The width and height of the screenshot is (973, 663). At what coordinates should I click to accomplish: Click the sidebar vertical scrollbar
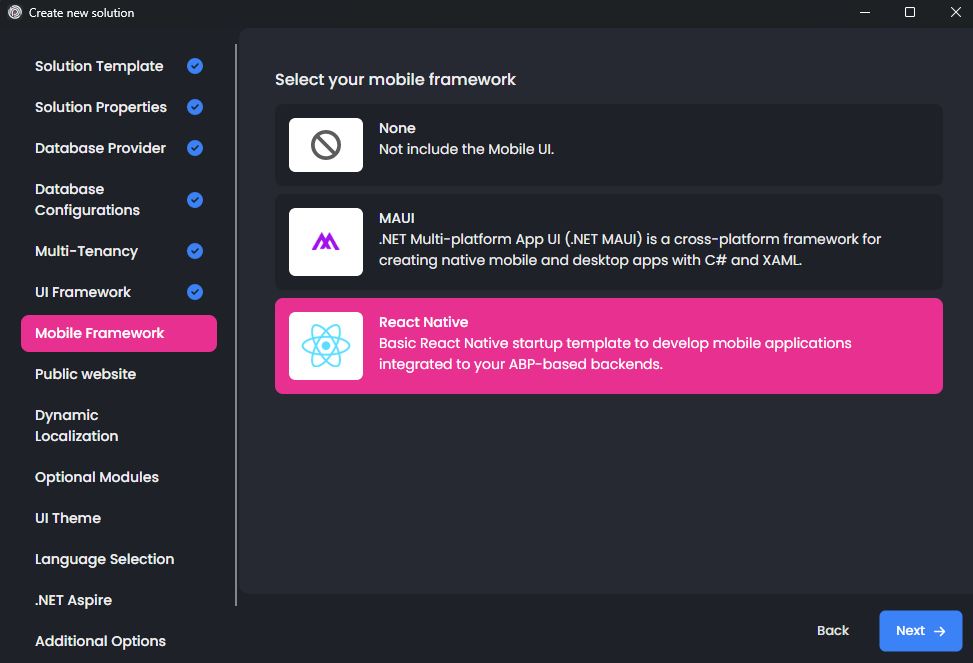[x=236, y=325]
